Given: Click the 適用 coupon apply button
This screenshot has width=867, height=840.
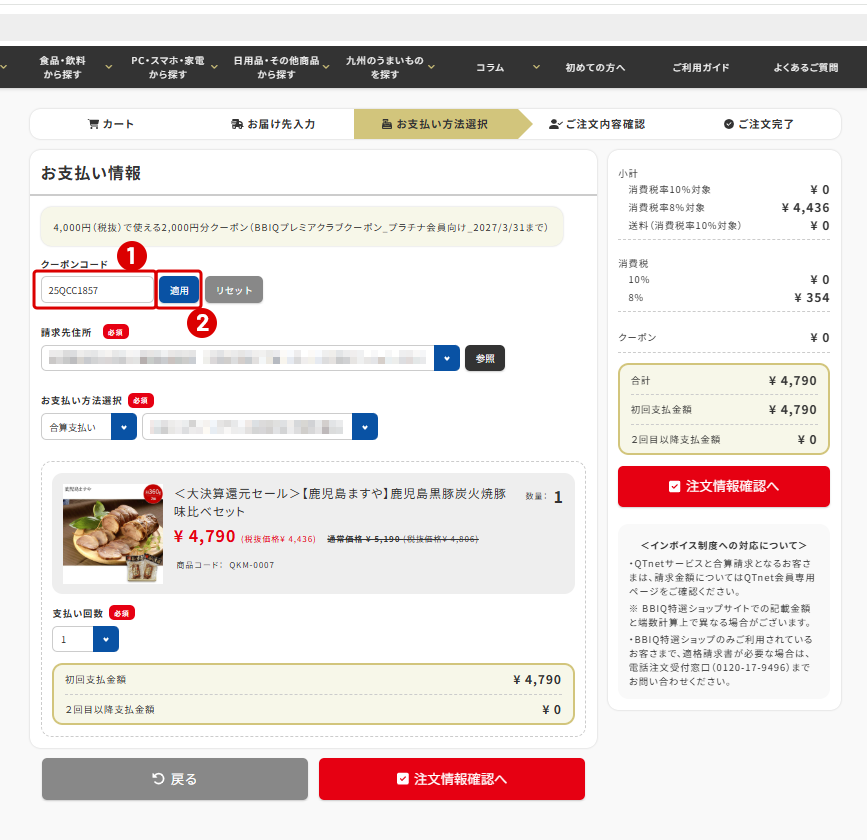Looking at the screenshot, I should (179, 290).
